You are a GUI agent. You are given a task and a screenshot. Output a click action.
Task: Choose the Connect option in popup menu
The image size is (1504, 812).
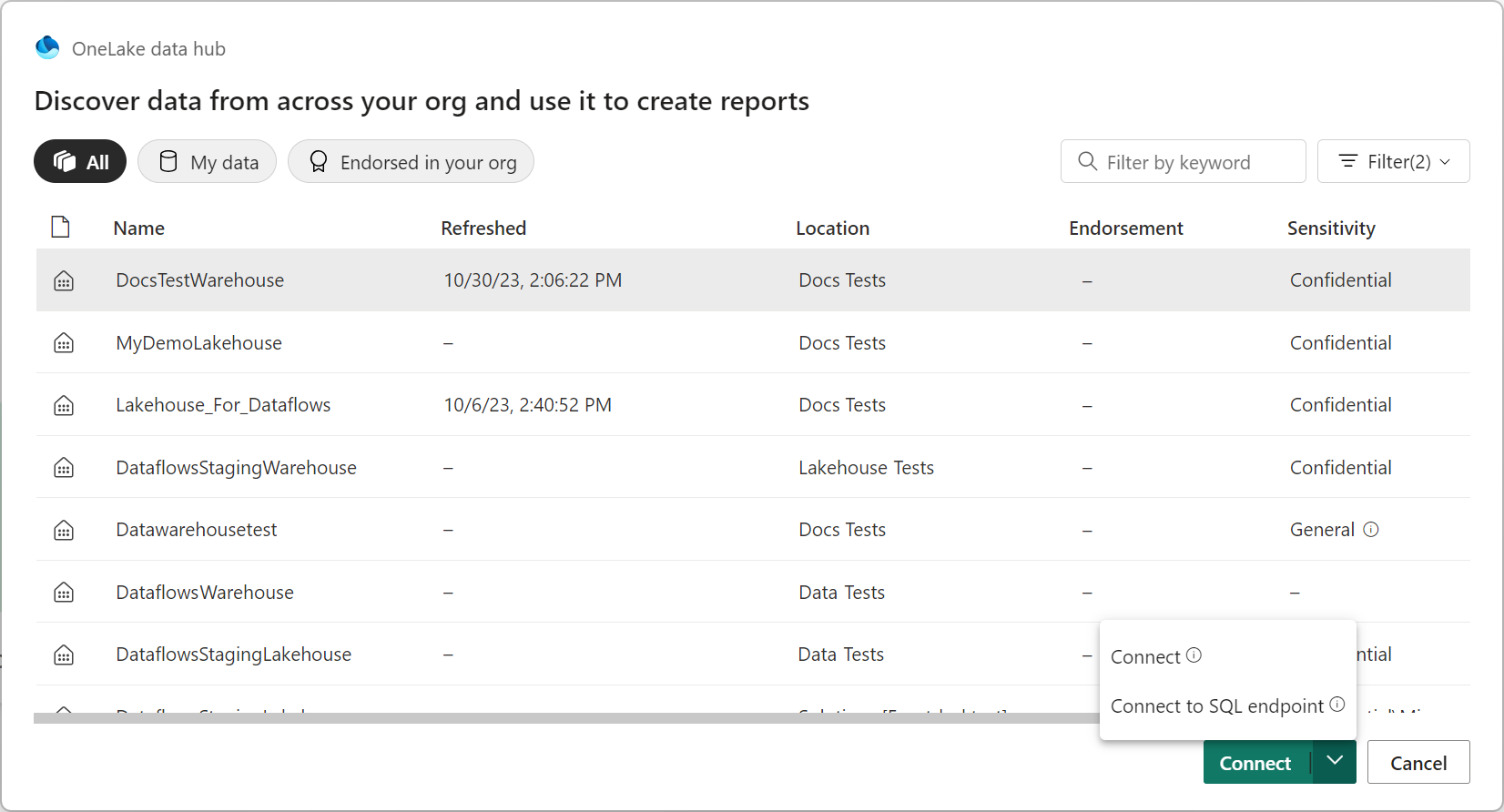(x=1145, y=657)
